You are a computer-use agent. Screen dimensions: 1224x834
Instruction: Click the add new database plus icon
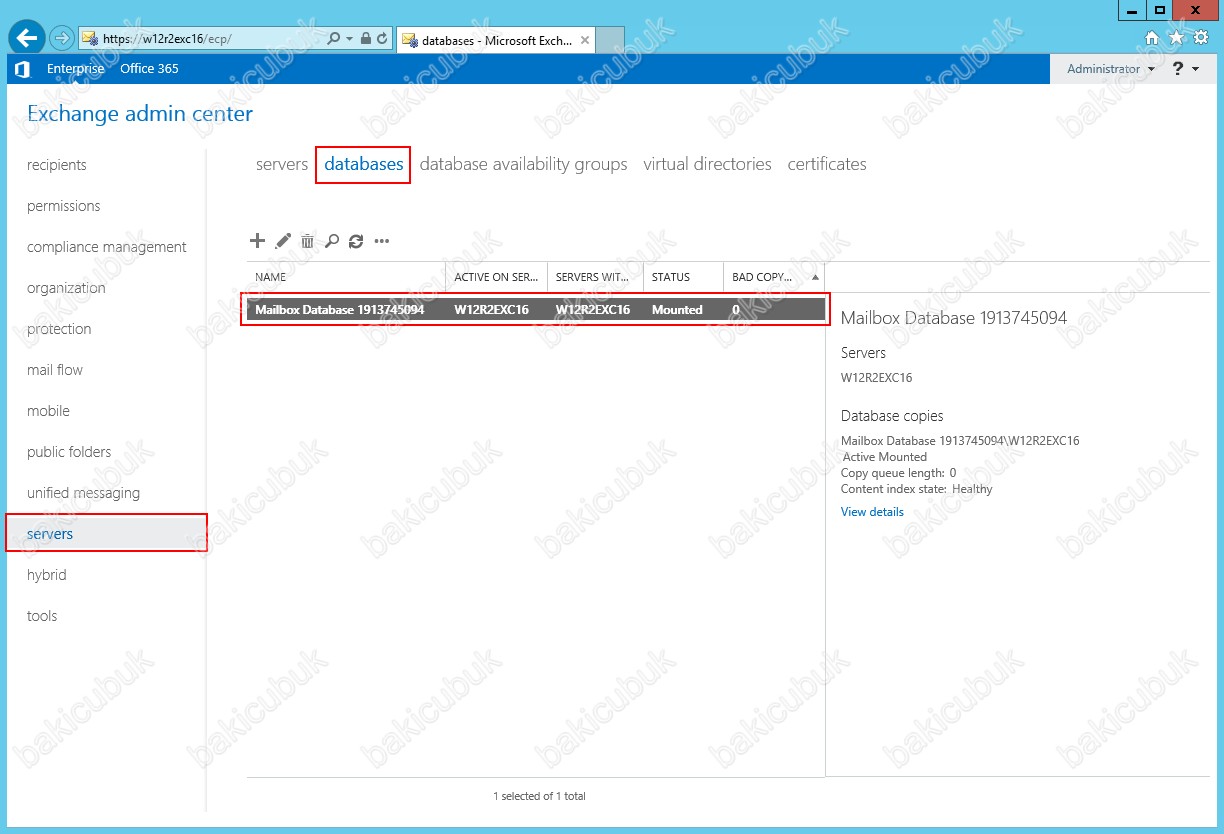[257, 241]
